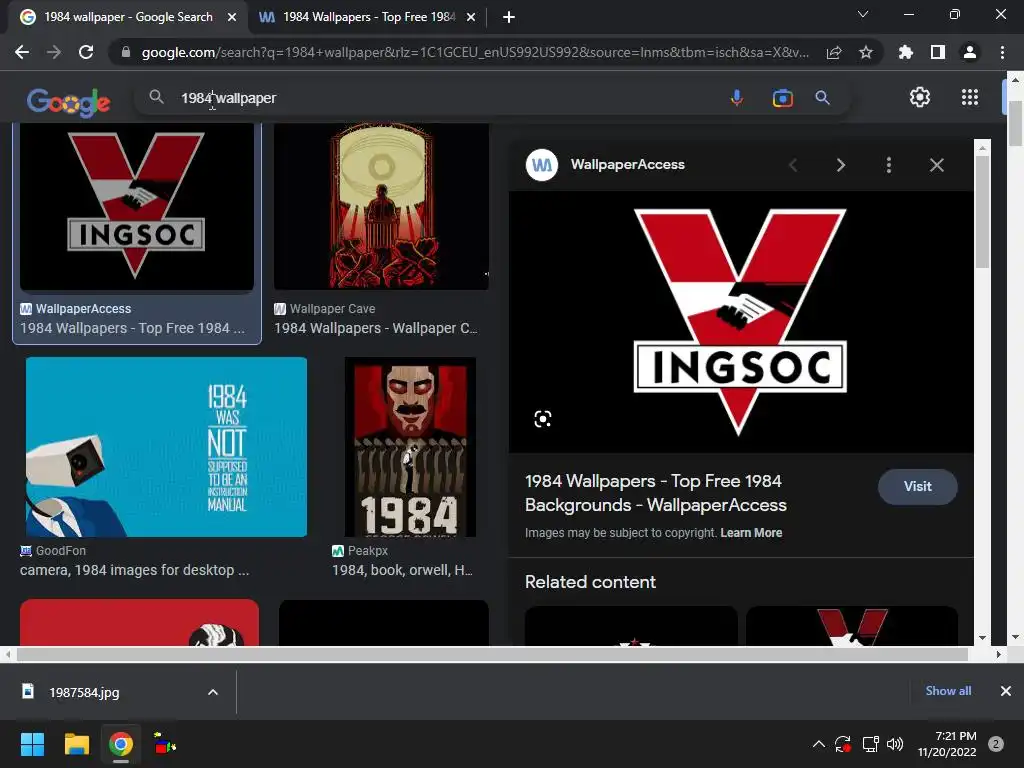The height and width of the screenshot is (768, 1024).
Task: Switch to 1984 Wallpapers WallpaperAccess tab
Action: pyautogui.click(x=368, y=17)
